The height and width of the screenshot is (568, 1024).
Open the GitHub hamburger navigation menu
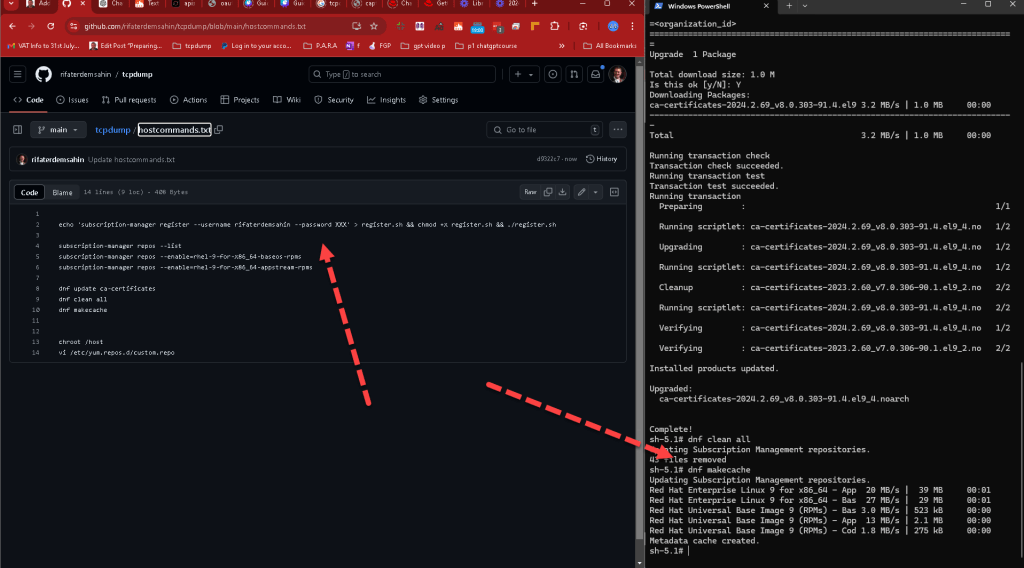coord(18,74)
